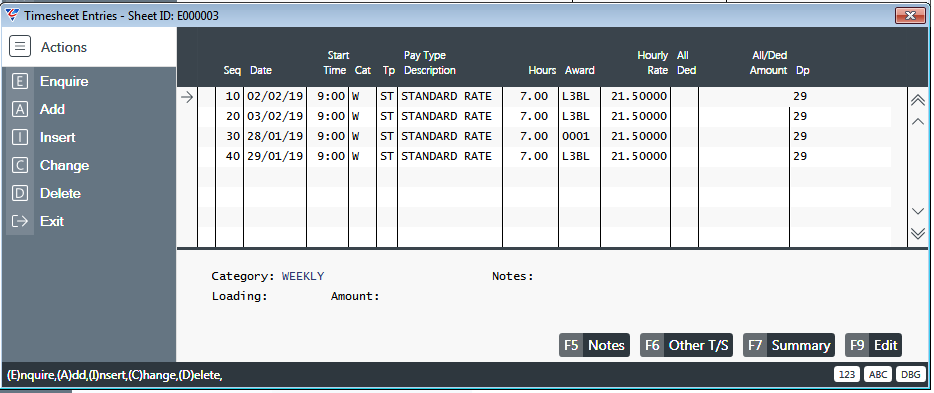This screenshot has height=393, width=934.
Task: Open the Actions hamburger menu icon
Action: [20, 46]
